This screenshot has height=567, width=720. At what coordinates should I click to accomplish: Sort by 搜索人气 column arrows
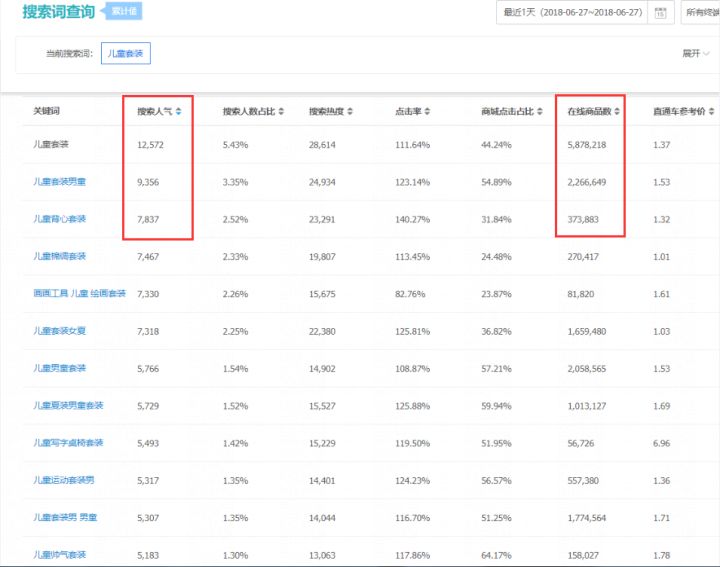178,112
